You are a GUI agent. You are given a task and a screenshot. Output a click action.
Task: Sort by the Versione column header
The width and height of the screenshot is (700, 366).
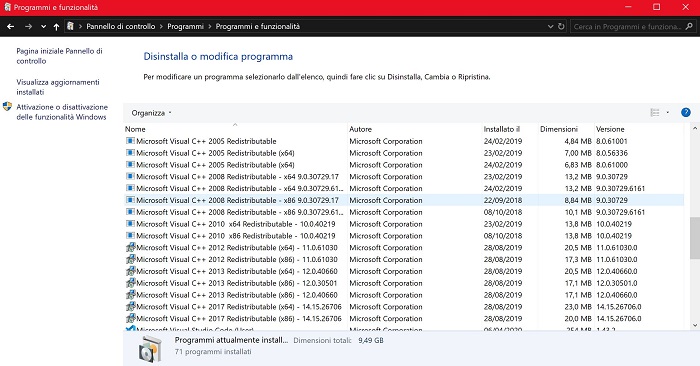coord(638,129)
